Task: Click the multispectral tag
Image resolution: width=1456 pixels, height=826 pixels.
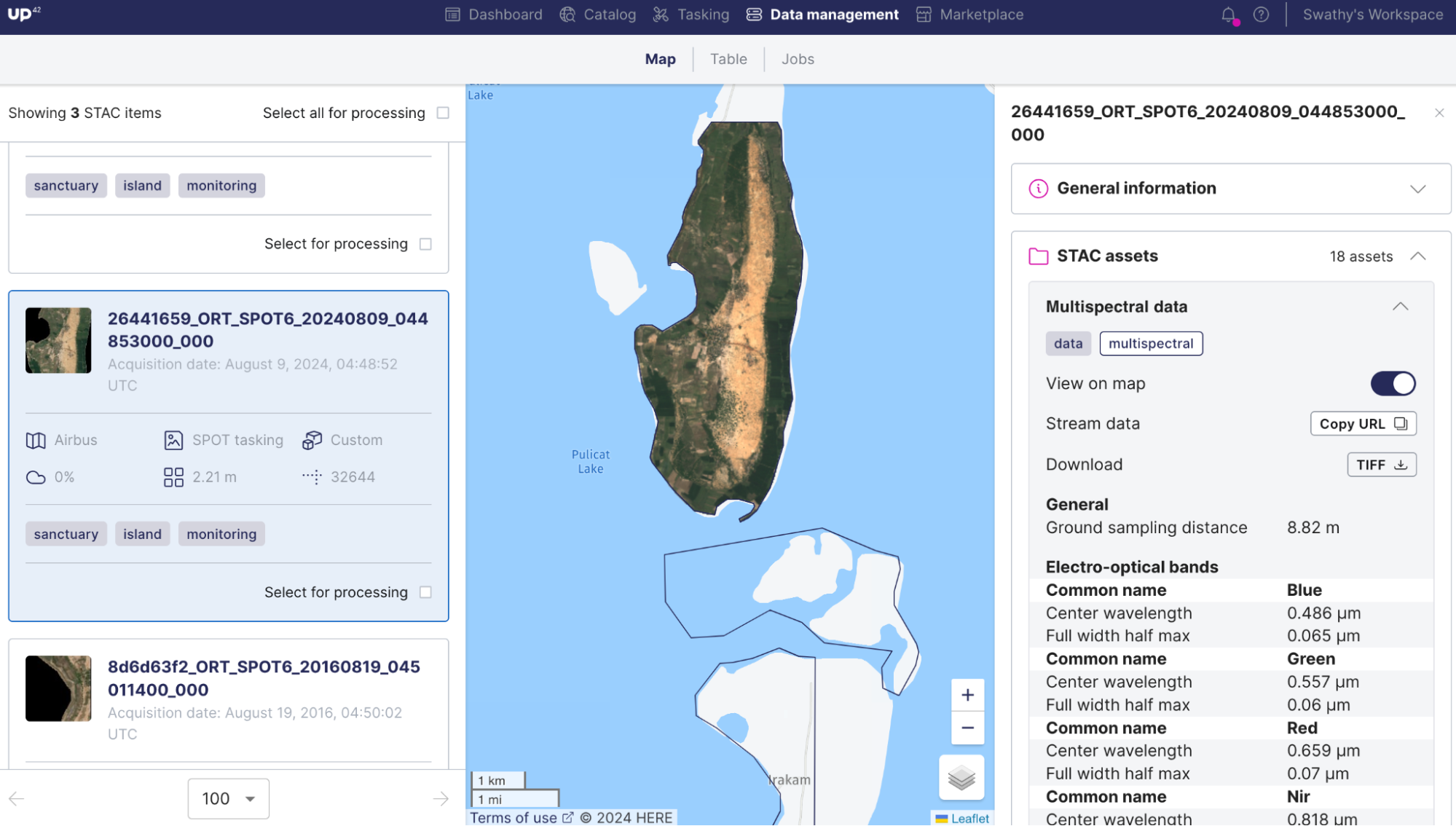Action: coord(1151,344)
